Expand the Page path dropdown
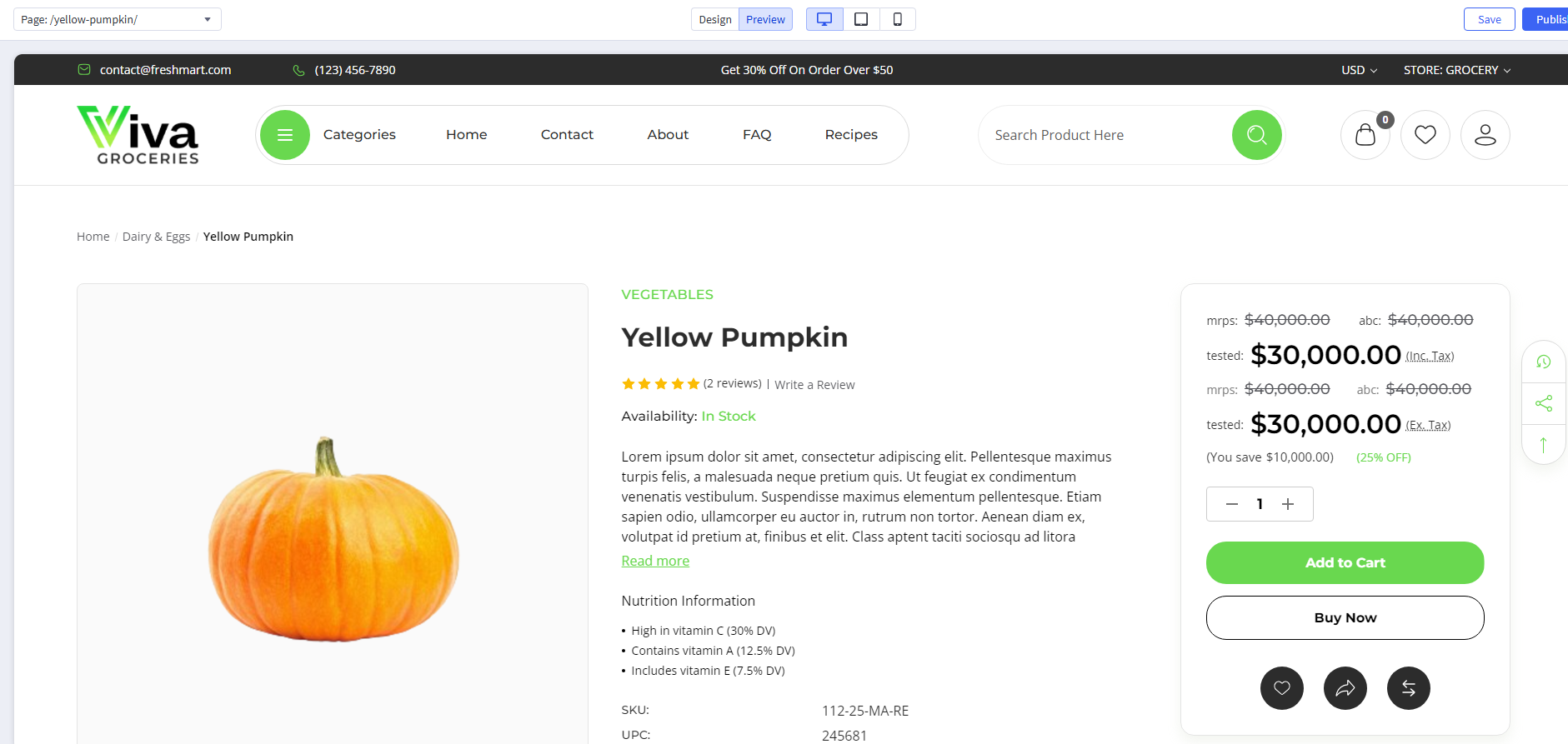This screenshot has width=1568, height=744. 118,19
